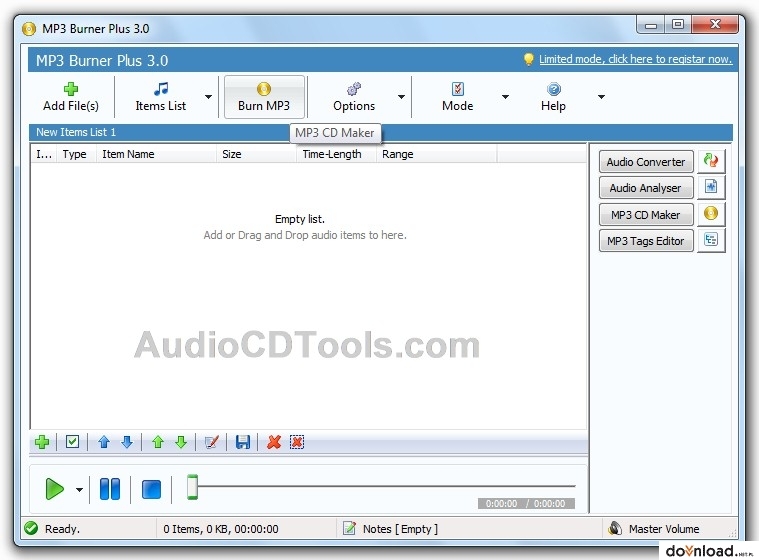Screen dimensions: 759x560
Task: Click the Item Name column header
Action: pos(156,154)
